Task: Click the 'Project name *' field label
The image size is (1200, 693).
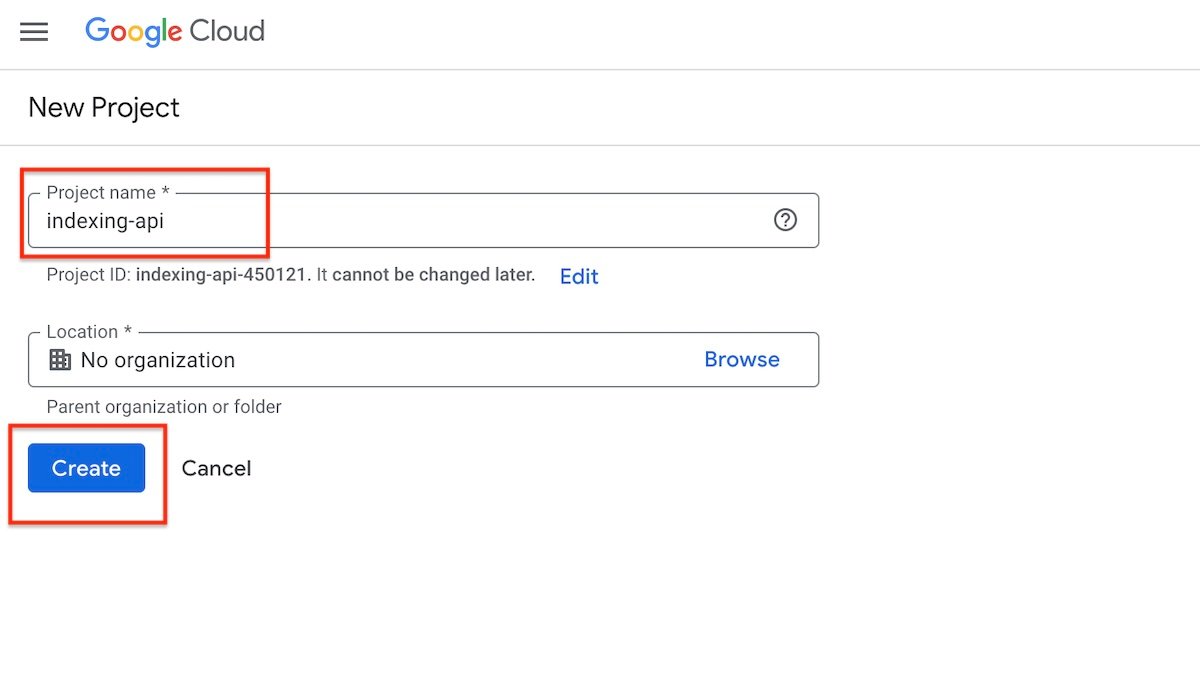Action: pos(108,192)
